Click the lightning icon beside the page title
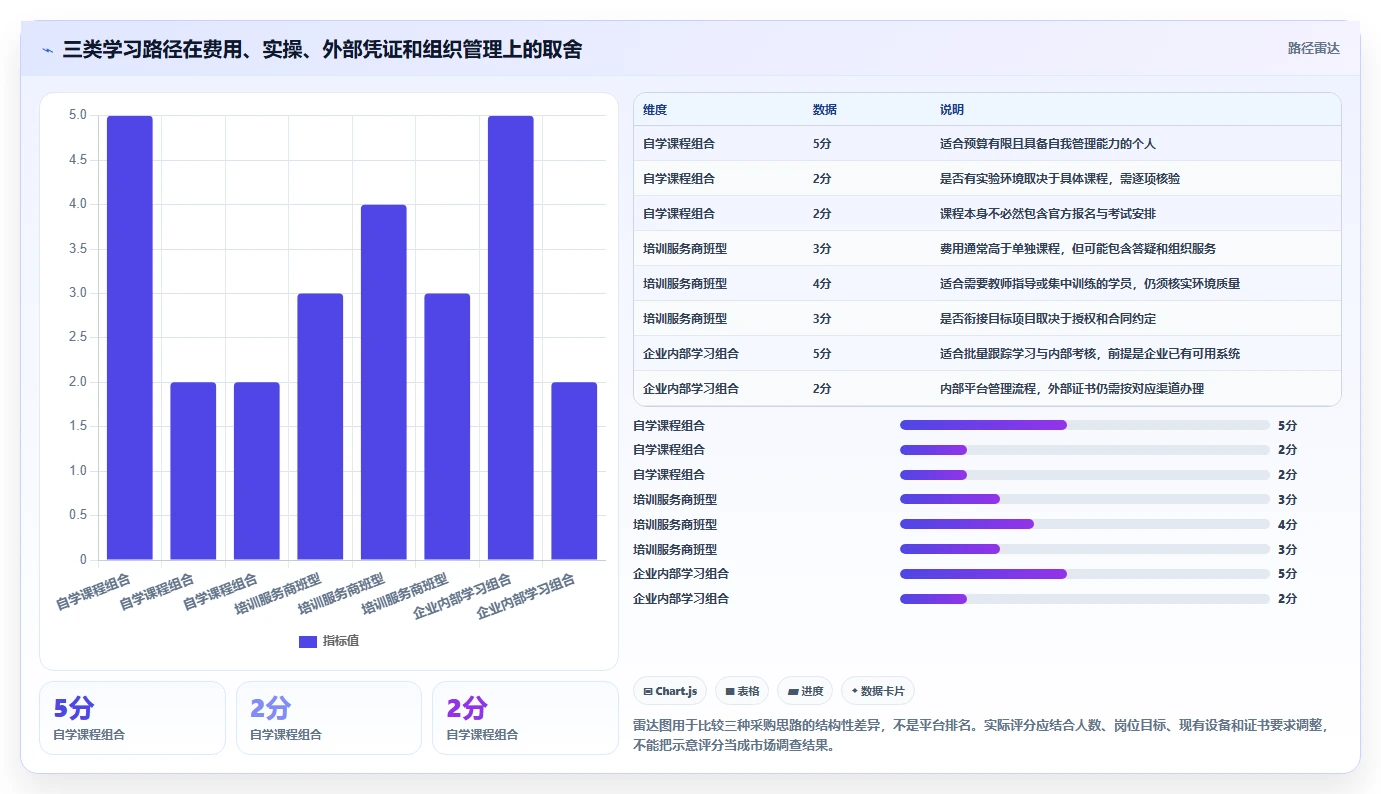The width and height of the screenshot is (1381, 794). (47, 50)
